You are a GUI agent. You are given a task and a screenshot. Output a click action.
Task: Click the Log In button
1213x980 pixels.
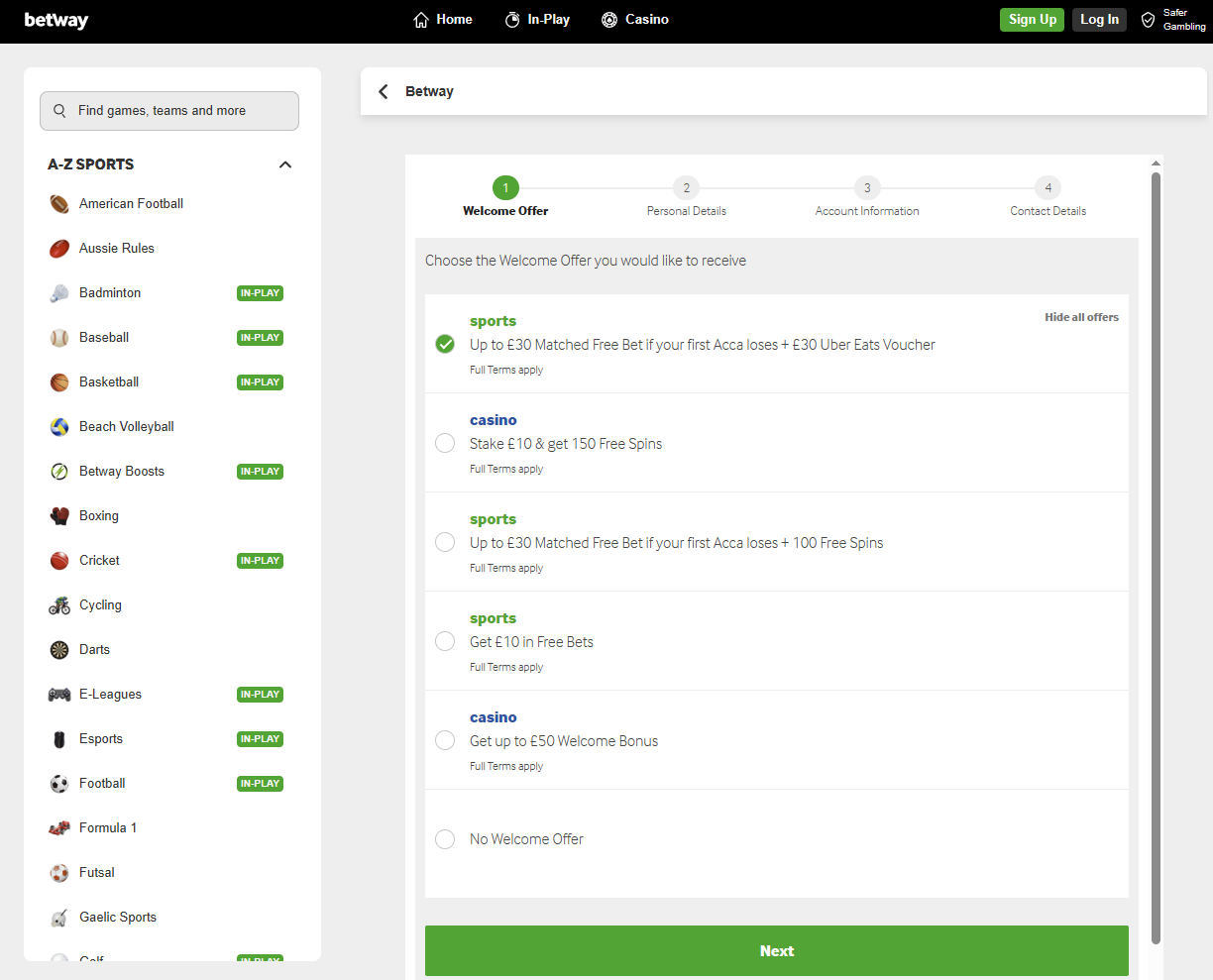click(1099, 20)
